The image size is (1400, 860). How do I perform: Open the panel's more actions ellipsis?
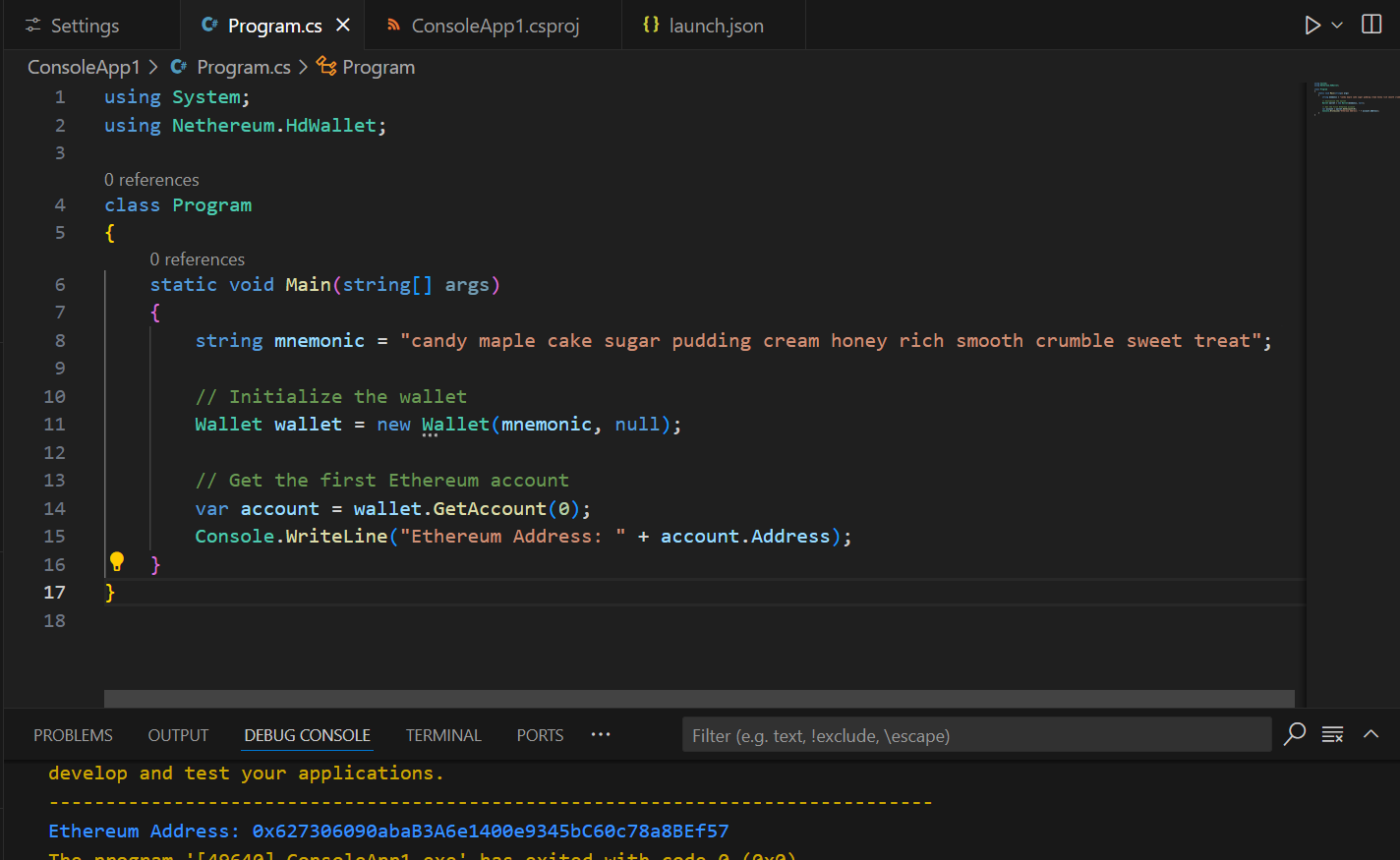[601, 734]
